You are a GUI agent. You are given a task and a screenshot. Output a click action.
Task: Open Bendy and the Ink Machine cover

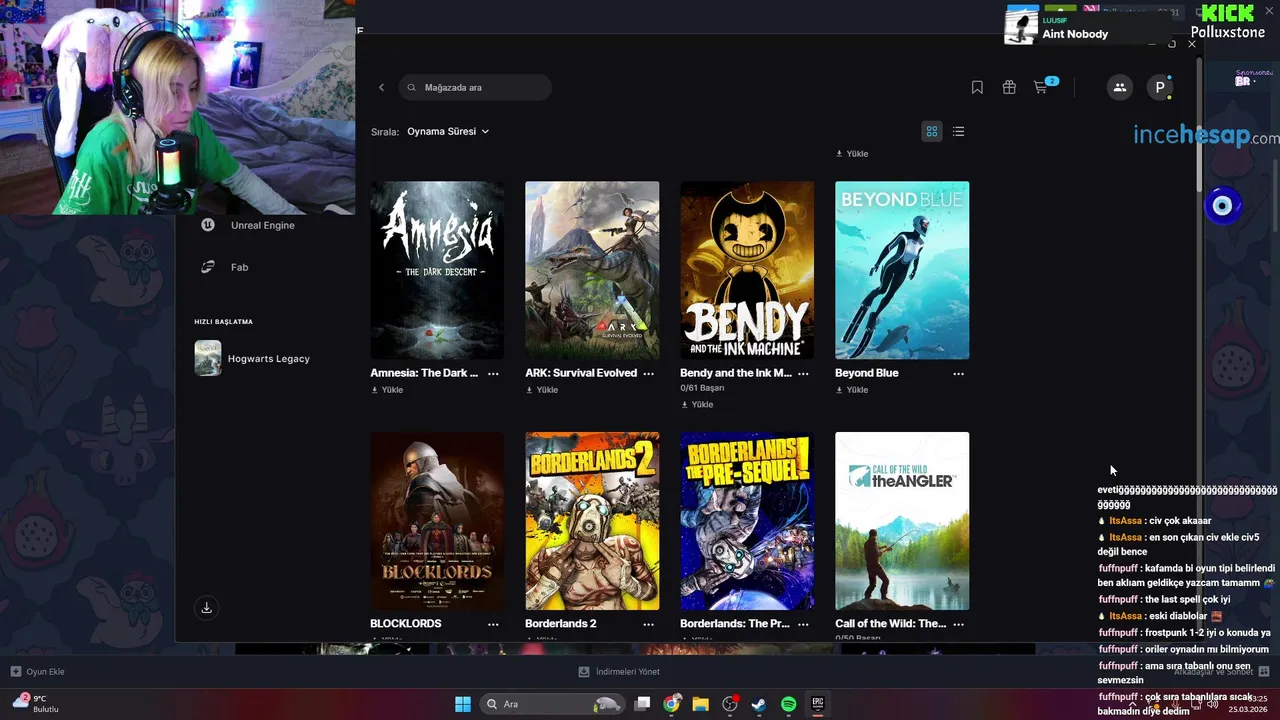(x=747, y=270)
